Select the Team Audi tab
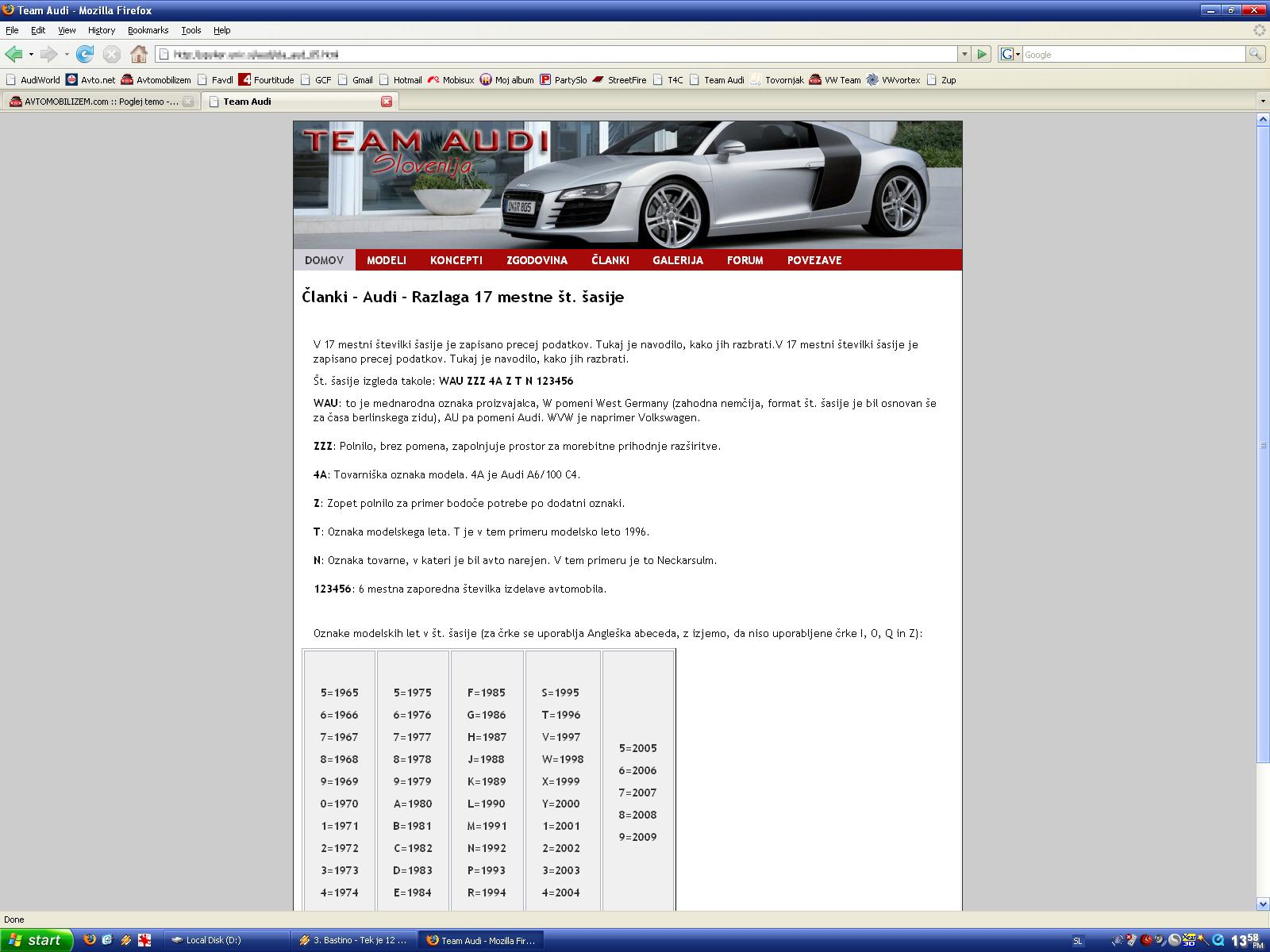 point(299,102)
